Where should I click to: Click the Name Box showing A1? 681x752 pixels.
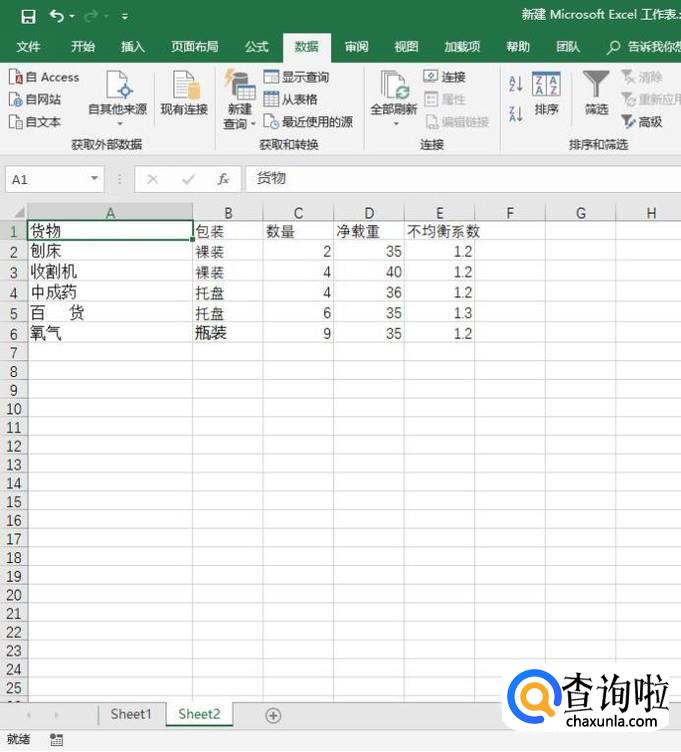(46, 180)
